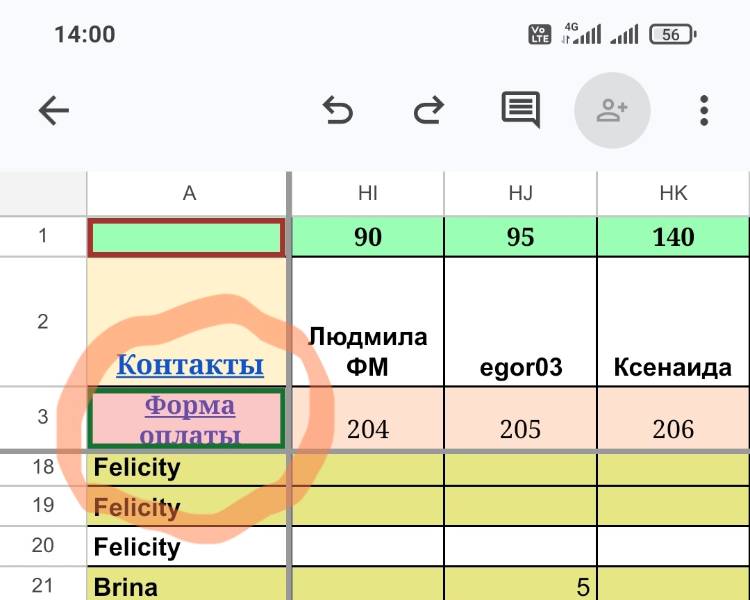The image size is (750, 600).
Task: Open the Форма оплаты link
Action: click(190, 420)
